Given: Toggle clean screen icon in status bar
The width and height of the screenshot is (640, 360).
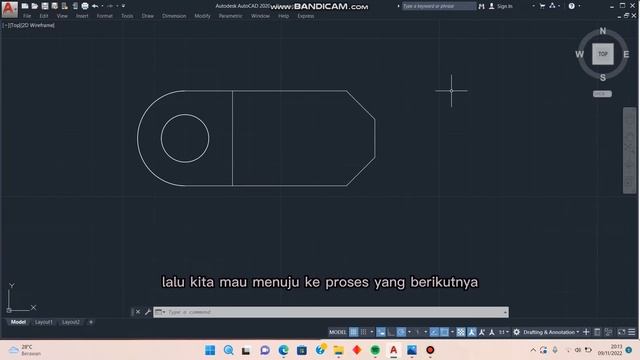Looking at the screenshot, I should pyautogui.click(x=621, y=332).
